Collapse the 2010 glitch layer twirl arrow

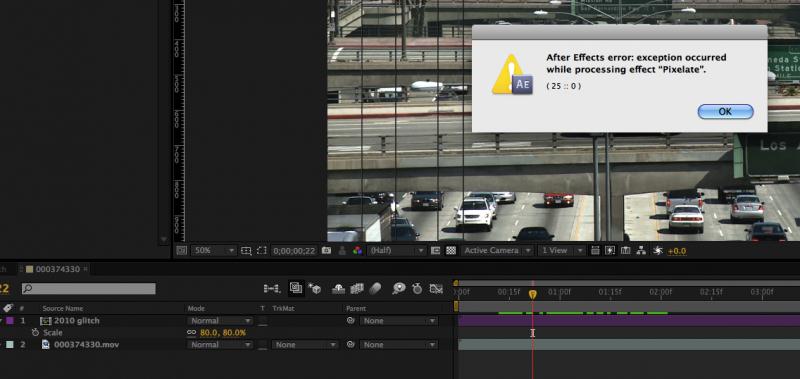pos(1,320)
